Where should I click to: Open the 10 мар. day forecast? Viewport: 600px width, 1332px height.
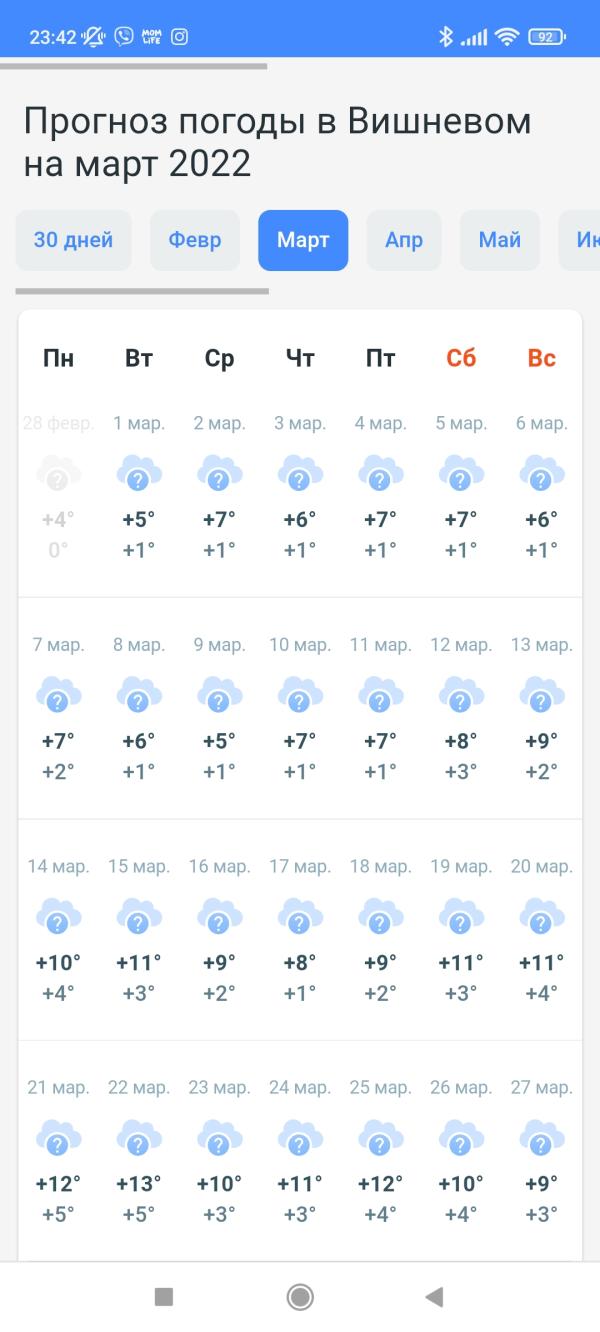[300, 707]
